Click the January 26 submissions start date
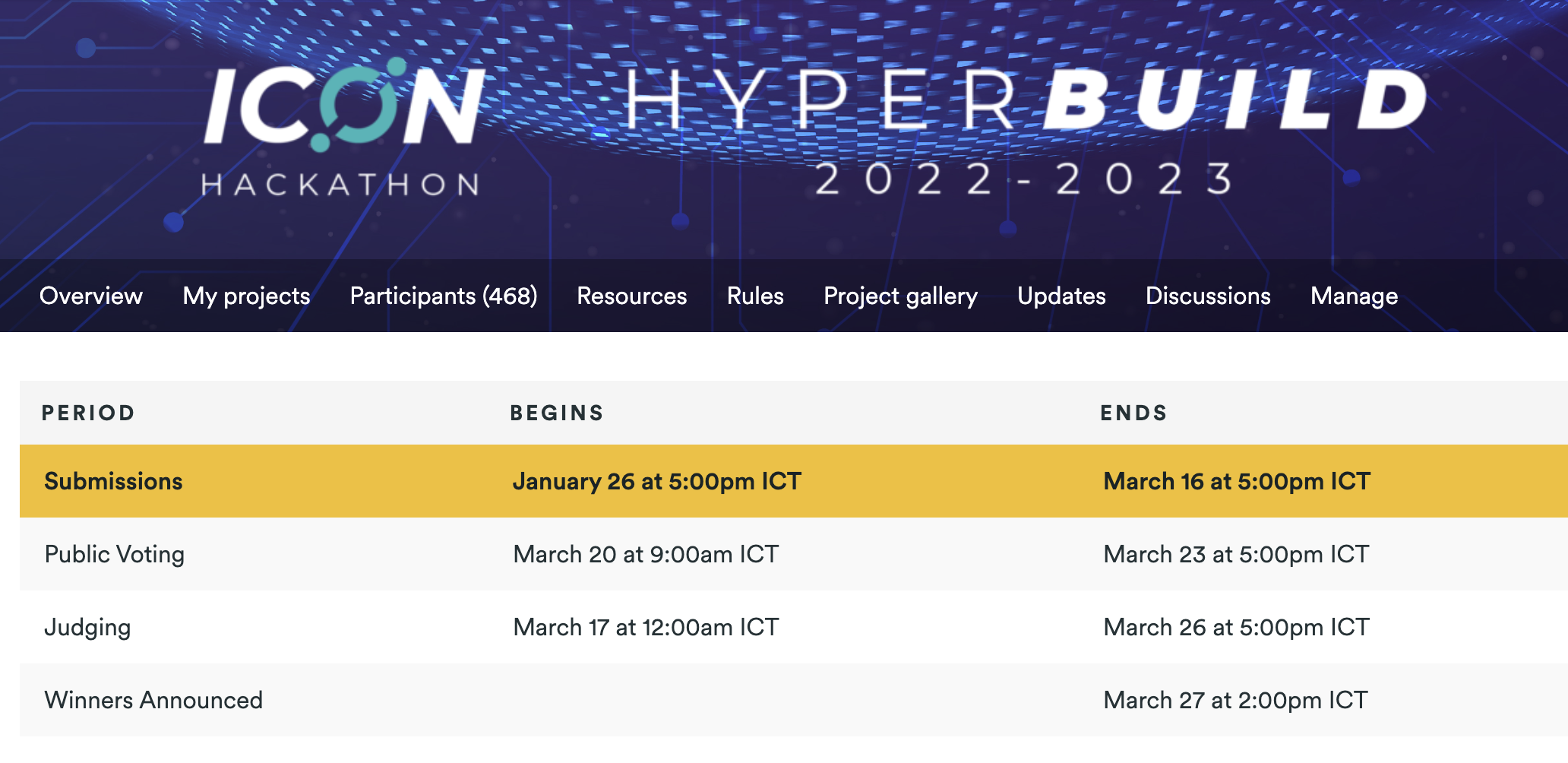 click(657, 481)
